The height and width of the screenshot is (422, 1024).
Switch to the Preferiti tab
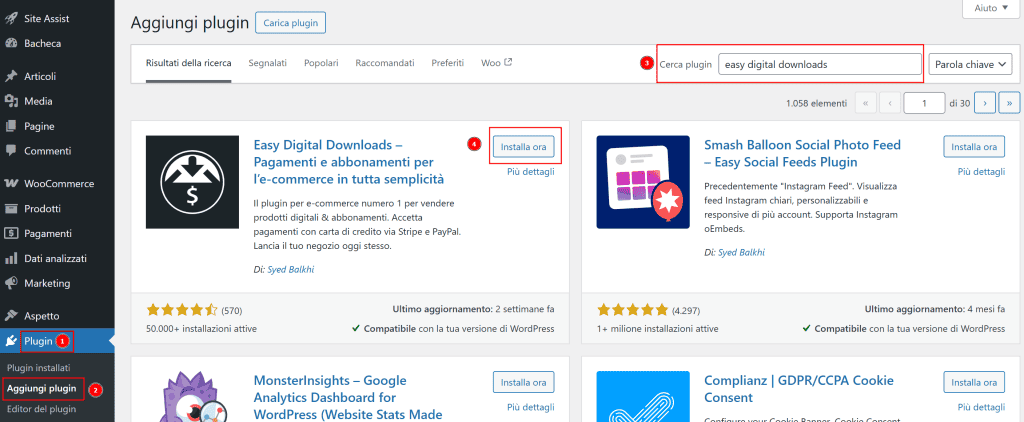coord(447,63)
